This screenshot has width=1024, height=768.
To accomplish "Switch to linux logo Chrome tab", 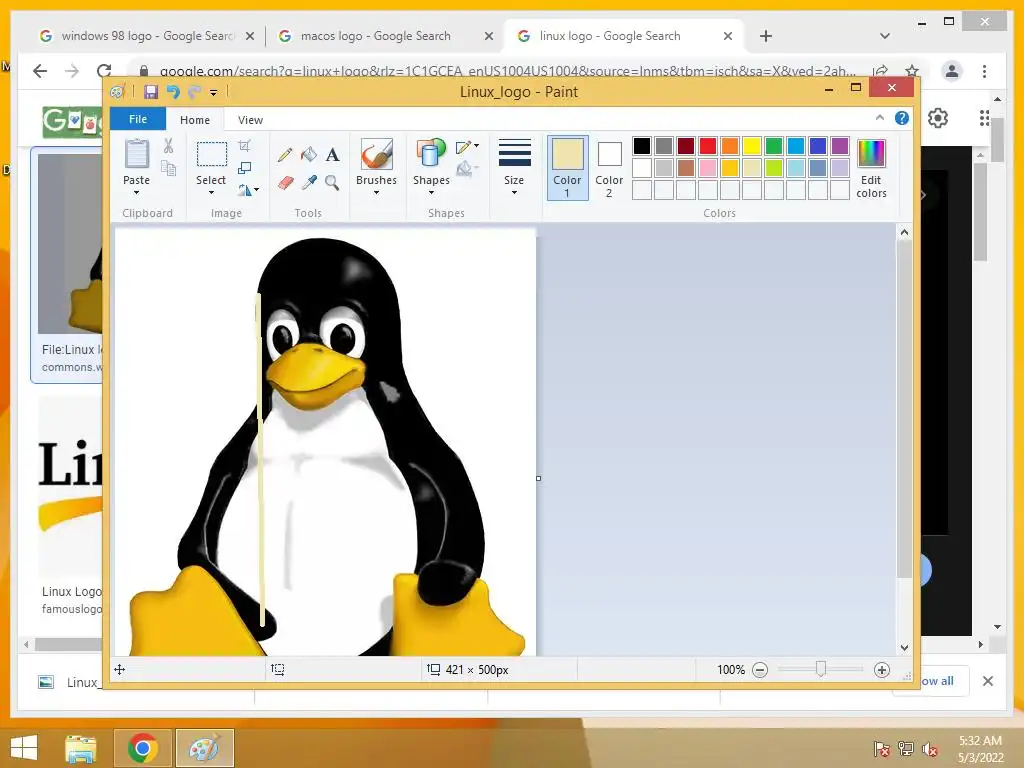I will click(x=623, y=36).
